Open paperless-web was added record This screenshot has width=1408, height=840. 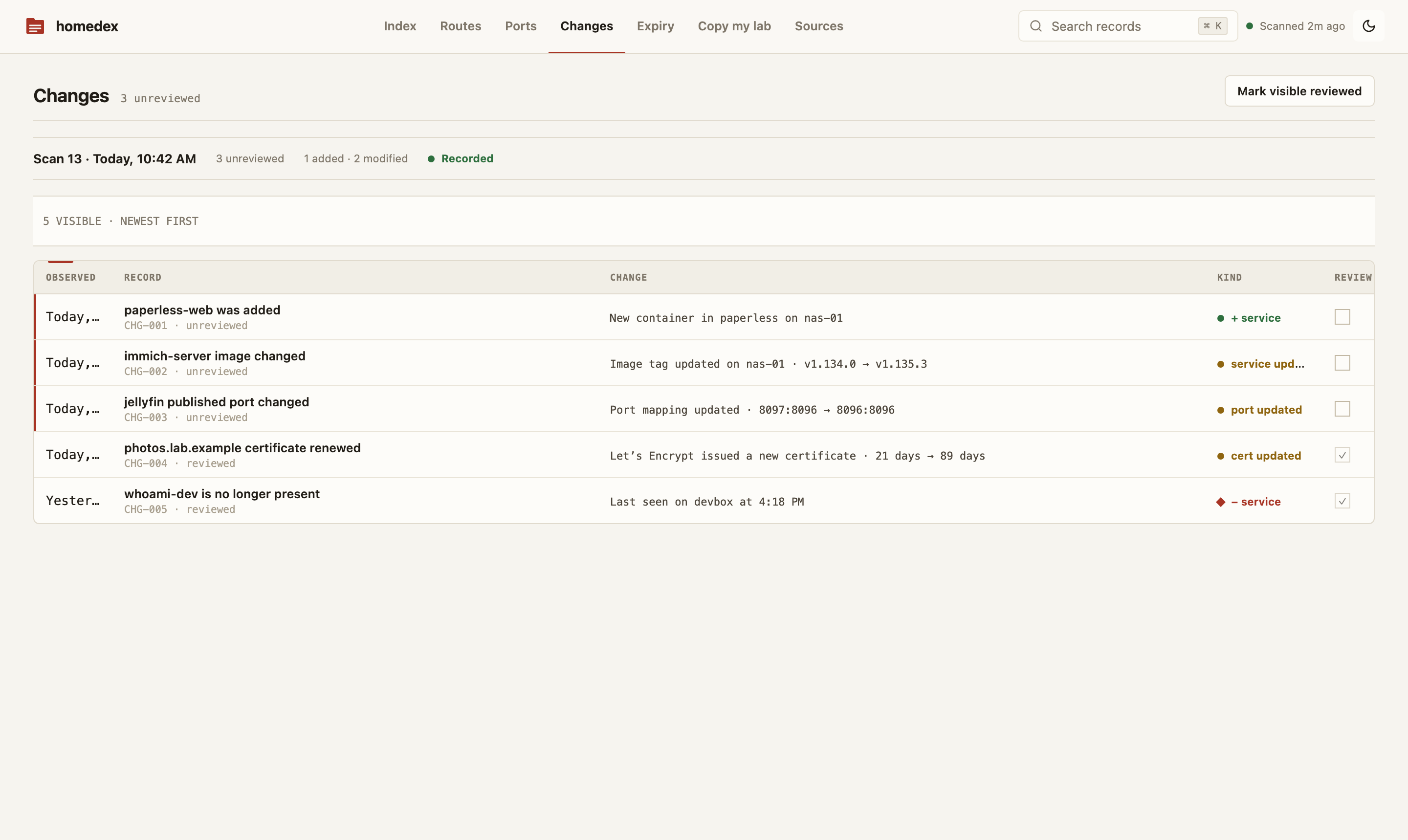coord(202,310)
